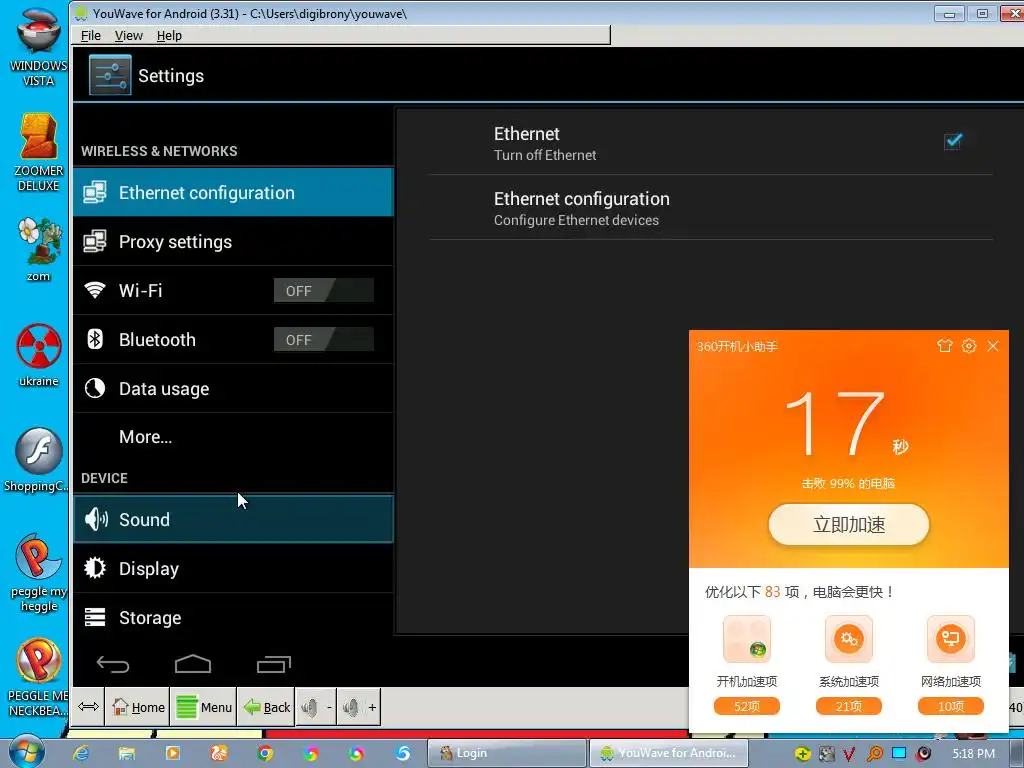Open WINDOWS VISTA desktop icon
1024x768 pixels.
[x=38, y=47]
